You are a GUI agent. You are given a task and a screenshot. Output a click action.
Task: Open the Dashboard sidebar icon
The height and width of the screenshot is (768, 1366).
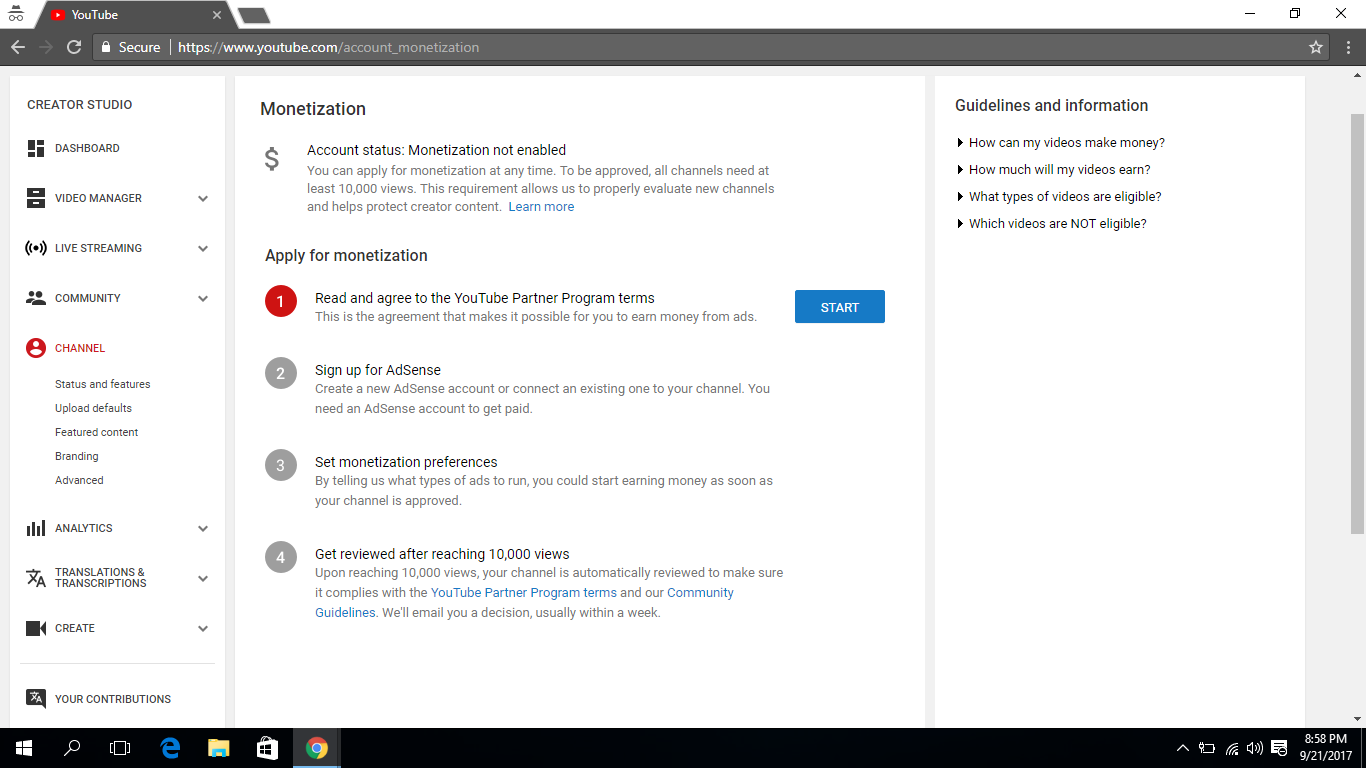36,148
